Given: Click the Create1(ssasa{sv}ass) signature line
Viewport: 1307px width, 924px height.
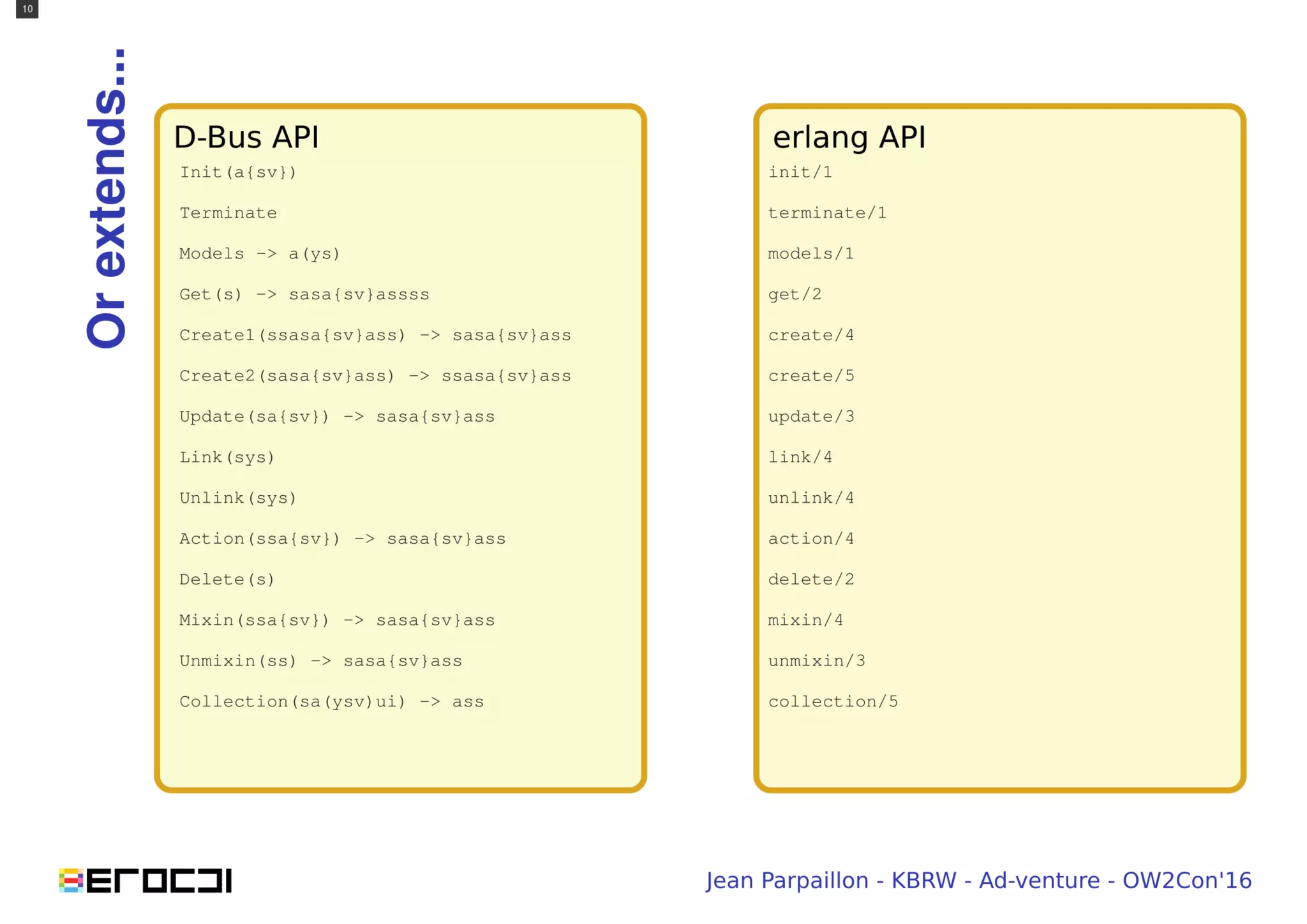Looking at the screenshot, I should [375, 335].
